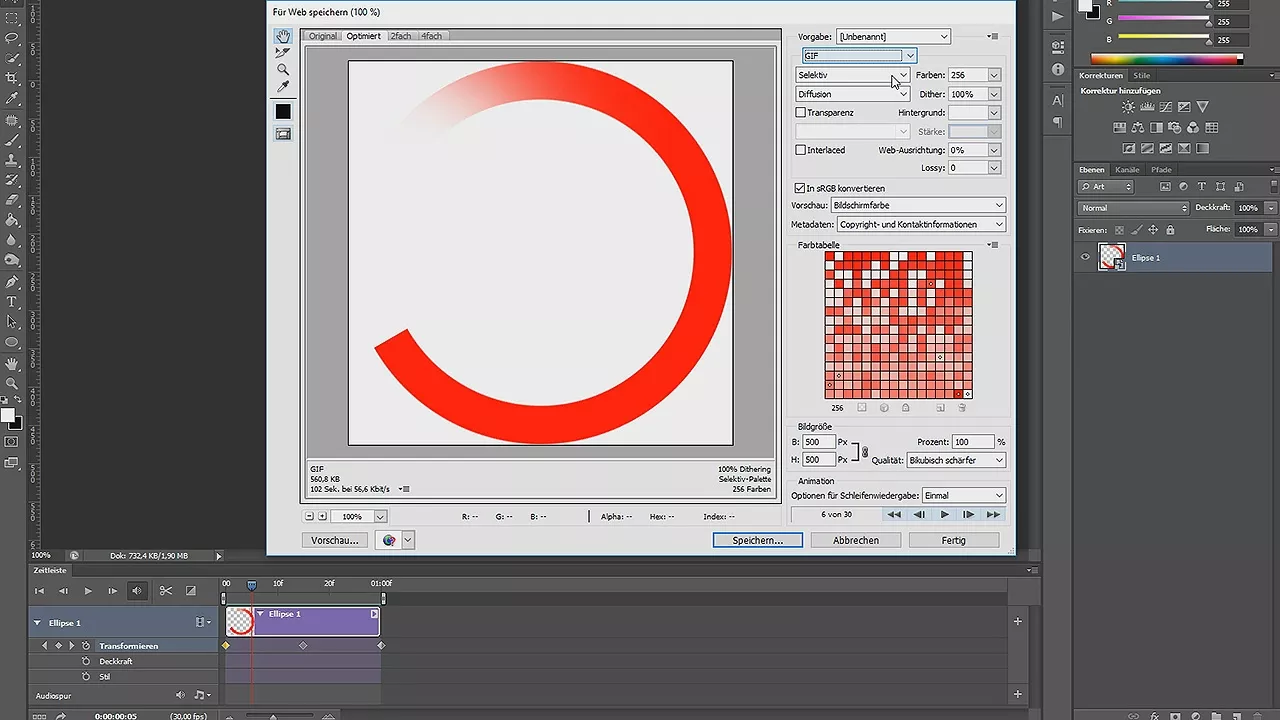This screenshot has width=1280, height=720.
Task: Select the Zoom tool inside the dialog
Action: [283, 68]
